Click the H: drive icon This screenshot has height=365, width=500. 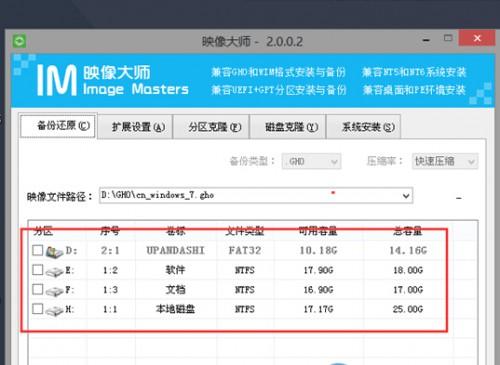tap(54, 311)
